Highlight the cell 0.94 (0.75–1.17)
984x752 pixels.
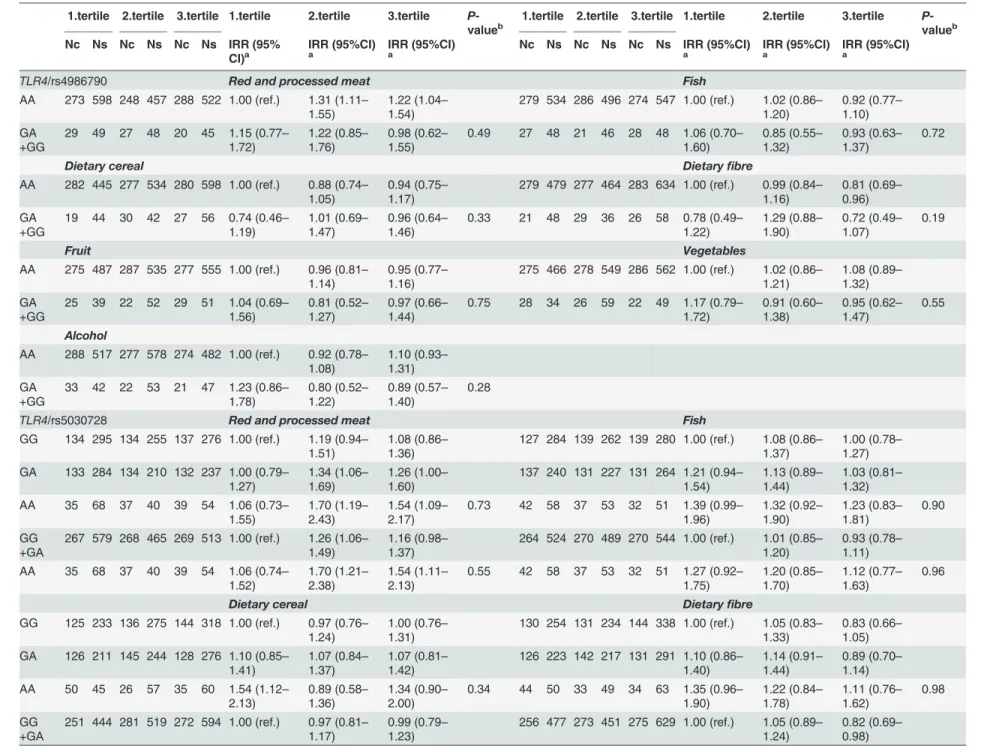(x=418, y=192)
